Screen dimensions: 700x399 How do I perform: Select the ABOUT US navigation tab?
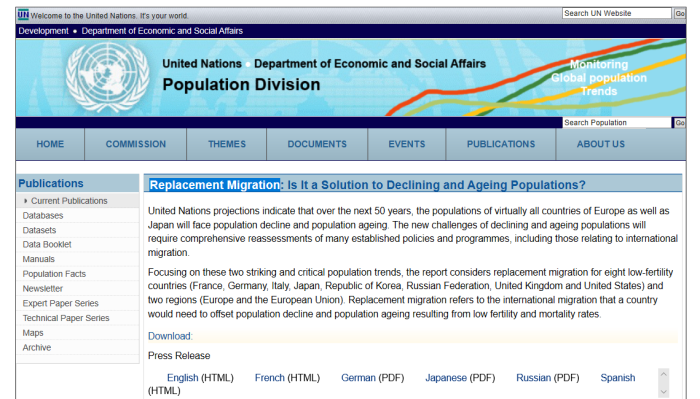(x=601, y=144)
